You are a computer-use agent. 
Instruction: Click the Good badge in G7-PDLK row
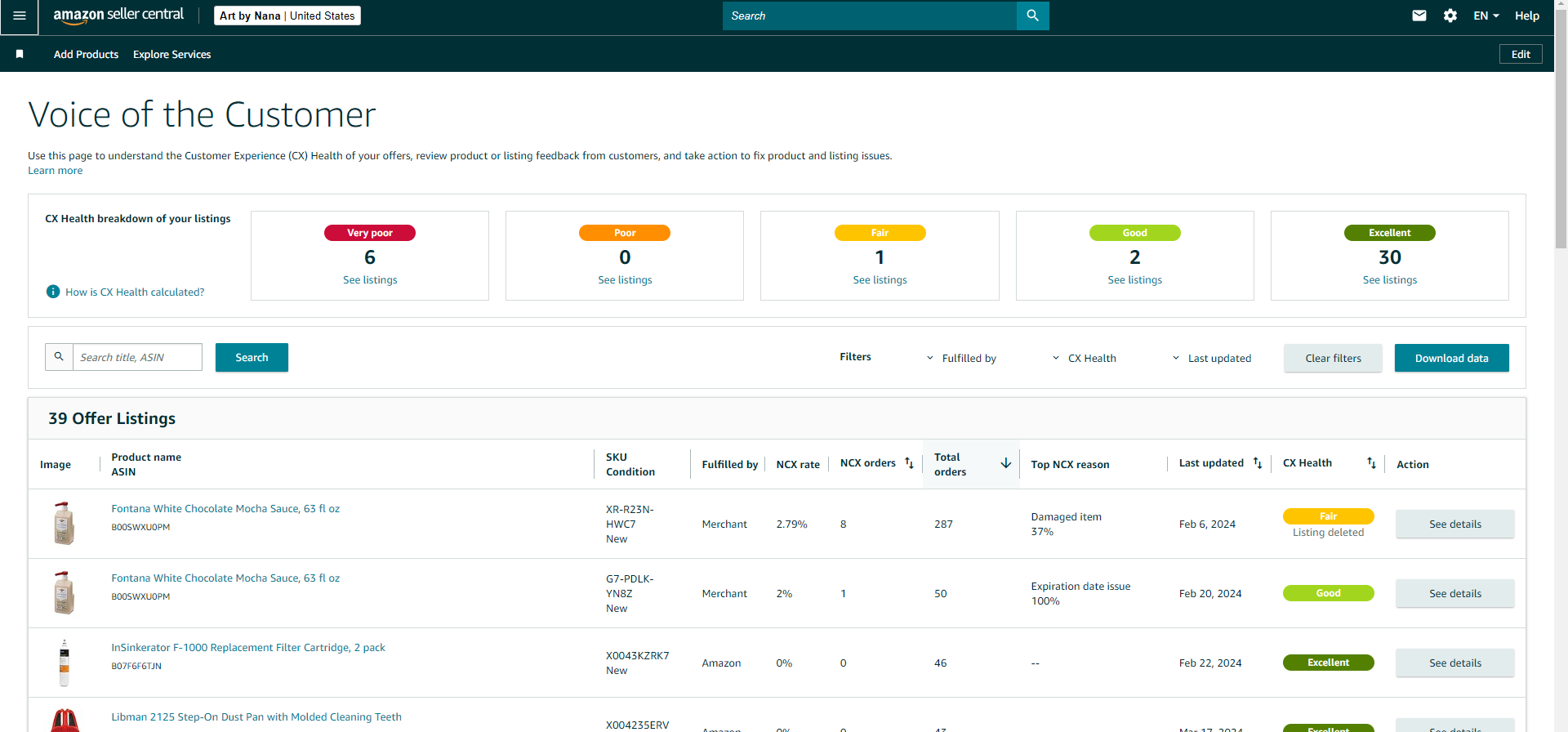1328,593
